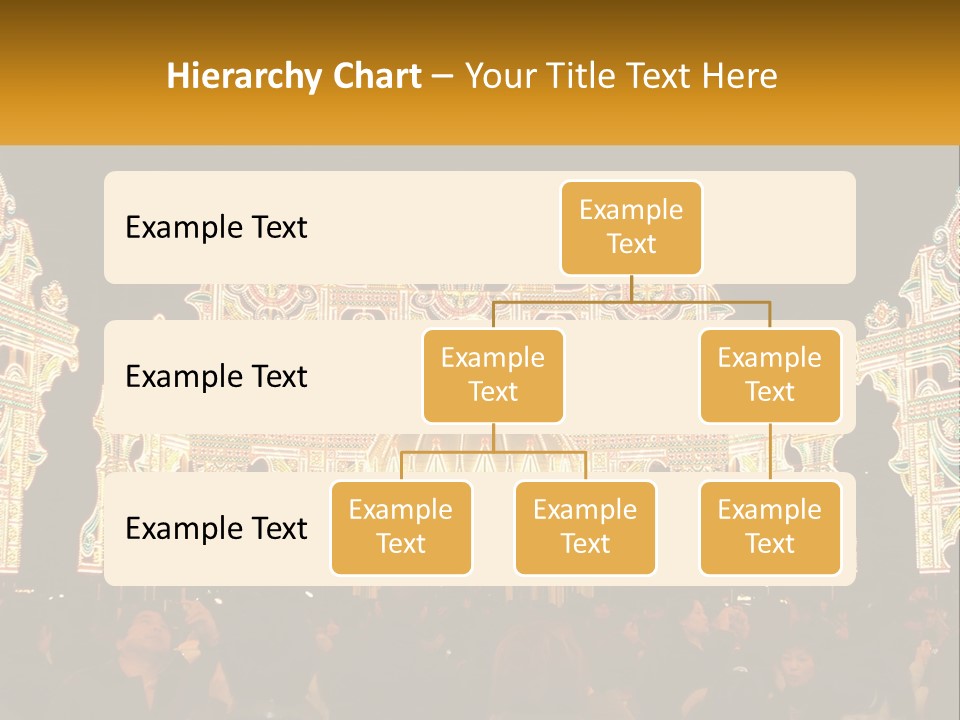Screen dimensions: 960x720
Task: Click the middle row band between its two boxes
Action: (632, 377)
